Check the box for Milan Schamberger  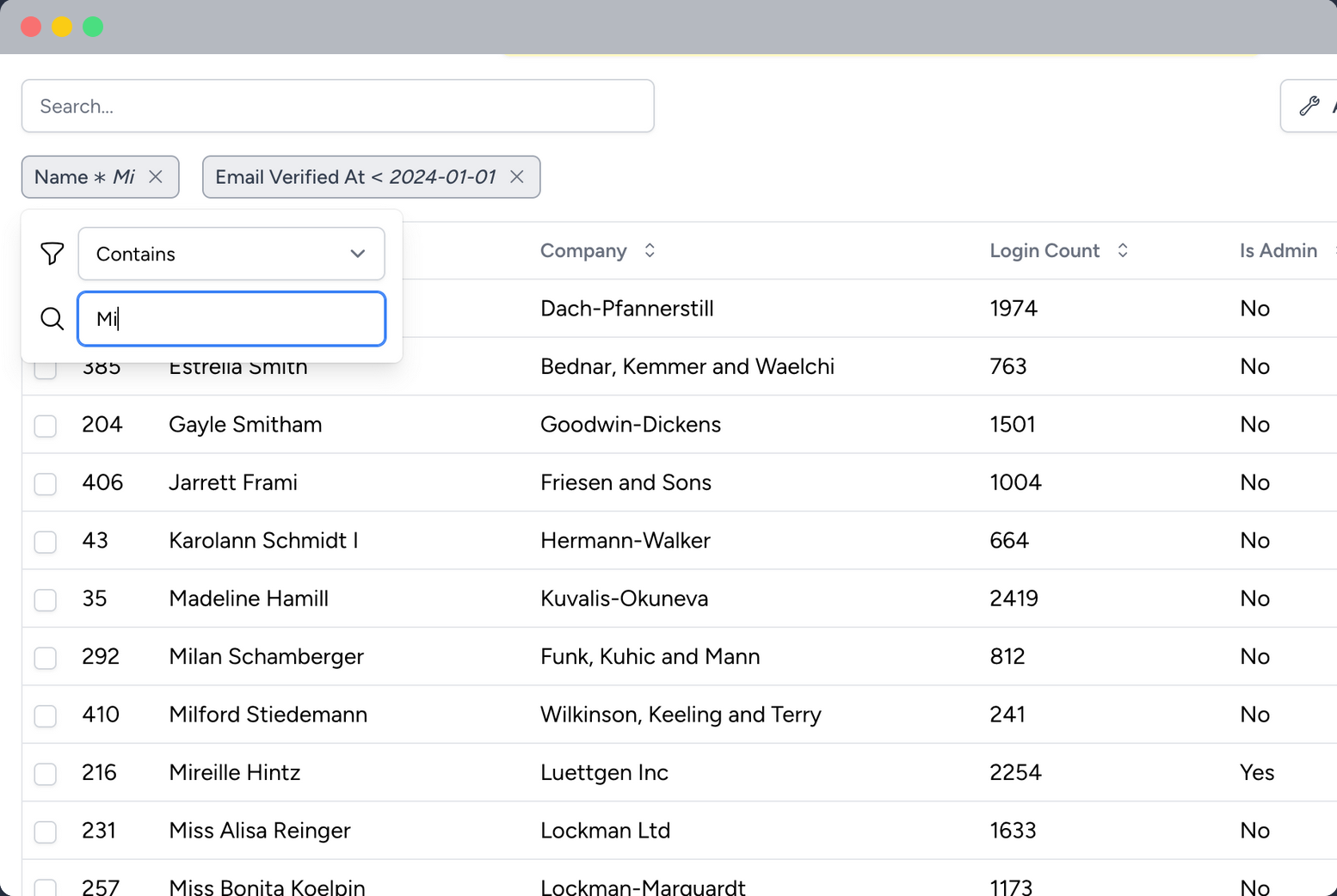[46, 658]
